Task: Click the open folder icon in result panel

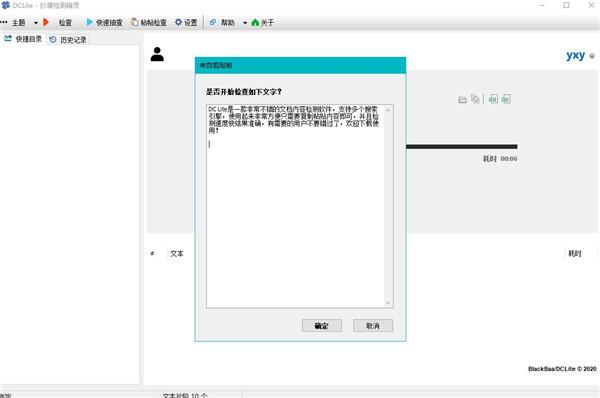Action: click(x=462, y=100)
